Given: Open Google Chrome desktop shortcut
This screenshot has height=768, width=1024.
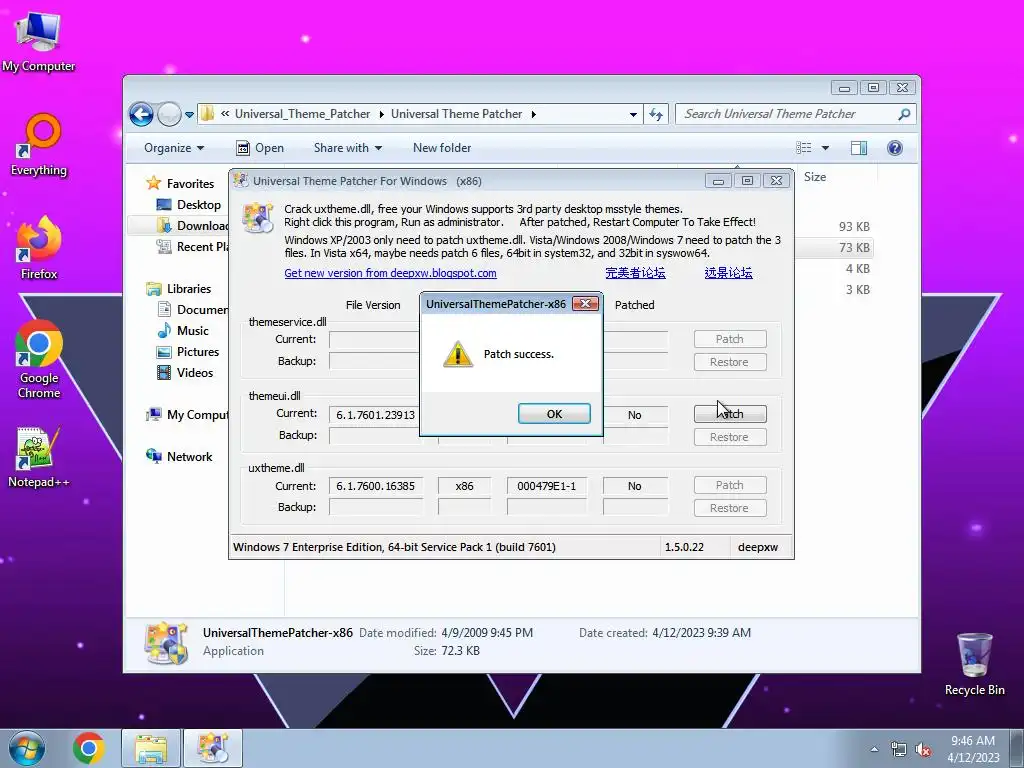Looking at the screenshot, I should click(x=39, y=359).
